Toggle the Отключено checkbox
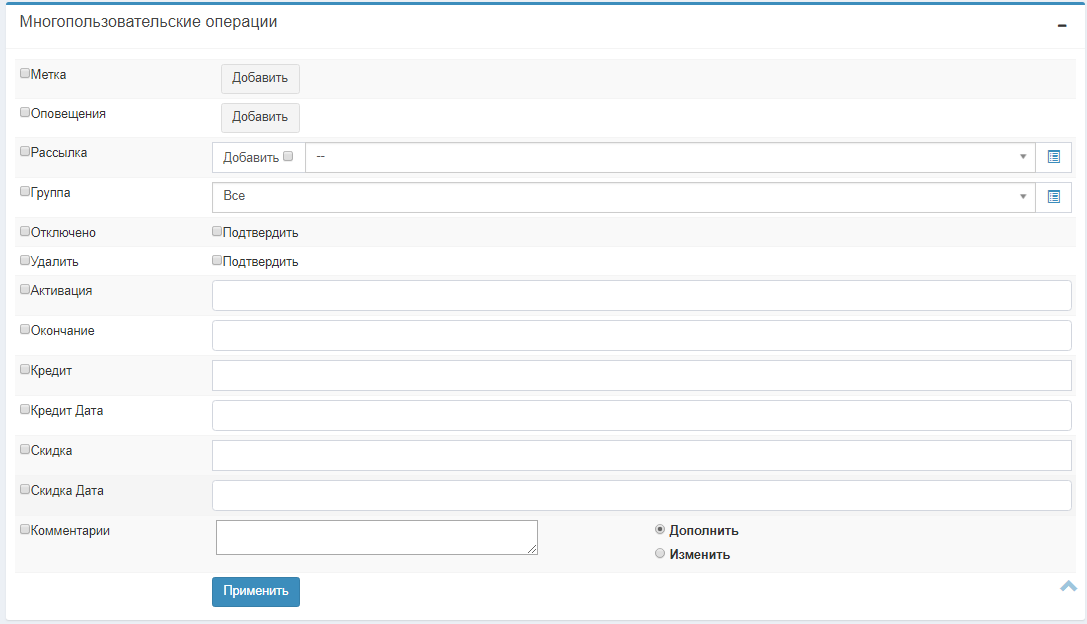 [25, 231]
